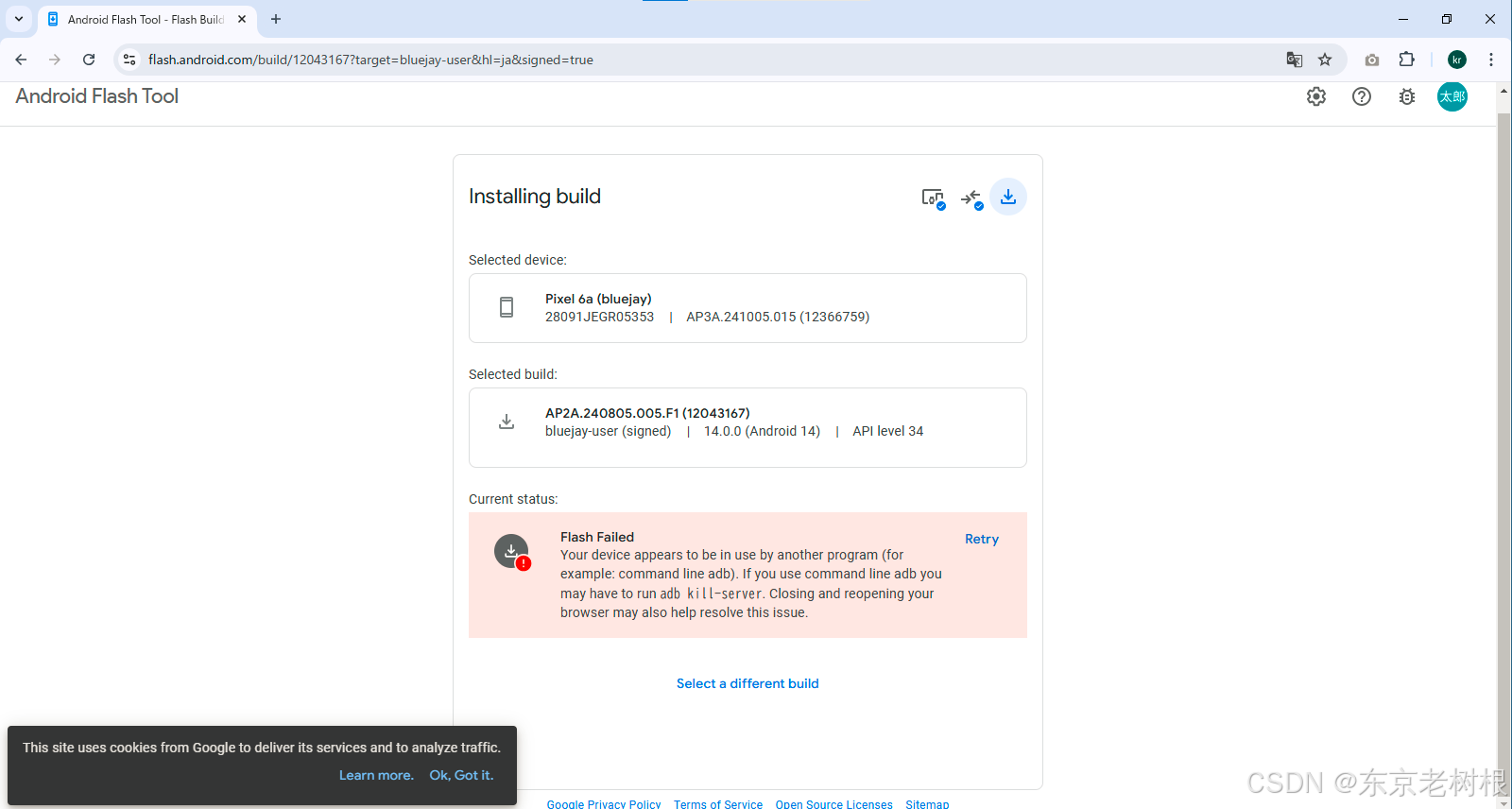Click the API level 34 text
Screen dimensions: 1512x809
[x=887, y=431]
